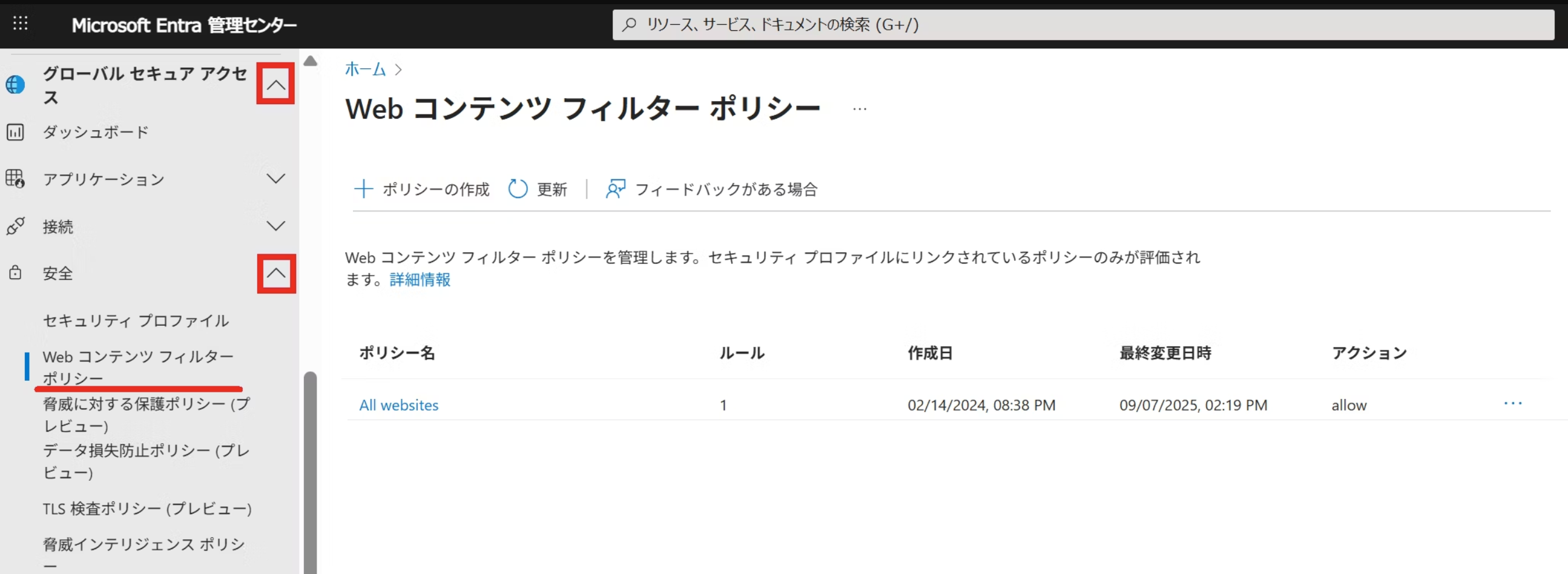Collapse the グローバル セキュア アクセス section
The width and height of the screenshot is (1568, 574).
click(275, 84)
